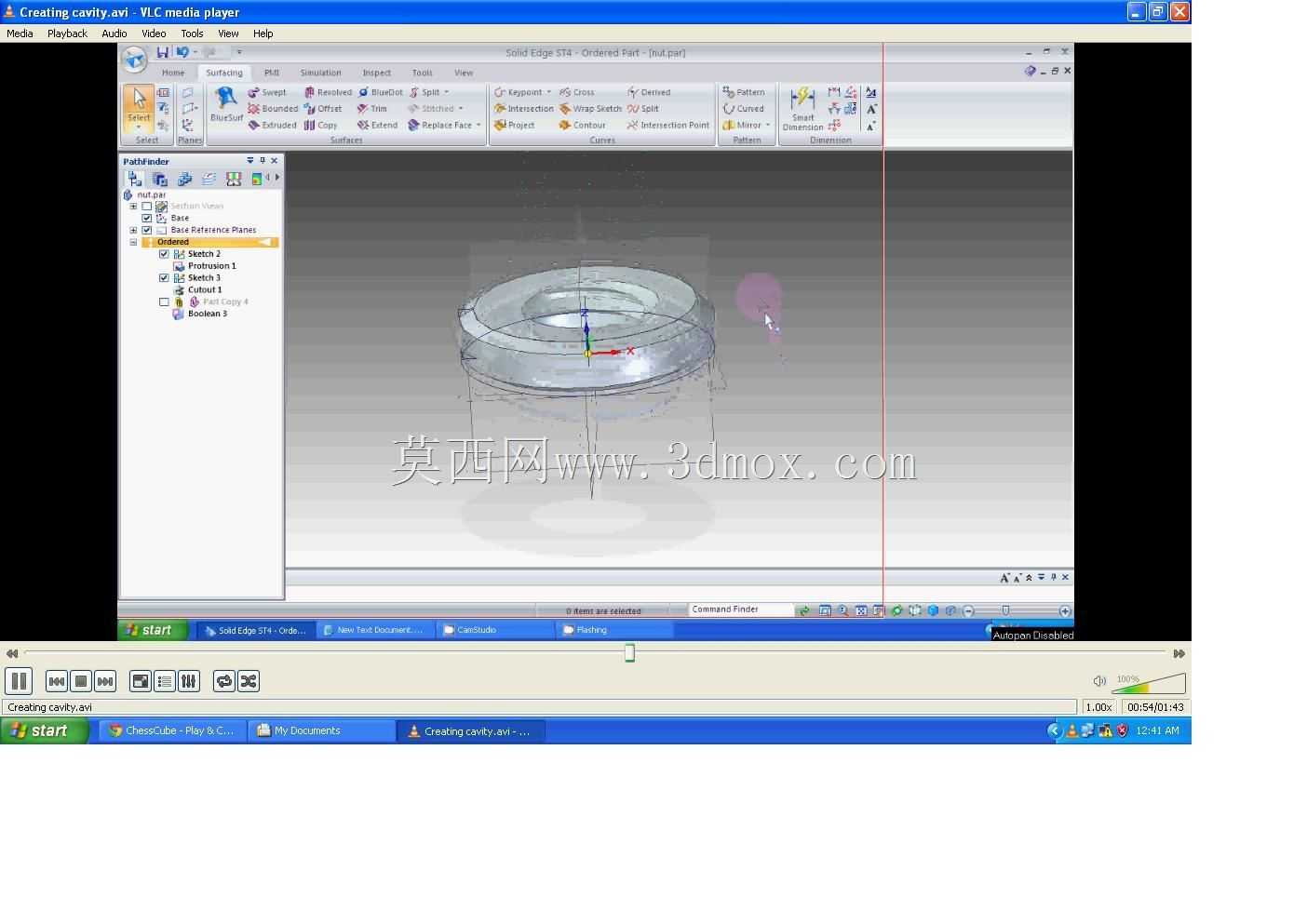Click the Bounded surface tool

pyautogui.click(x=273, y=109)
